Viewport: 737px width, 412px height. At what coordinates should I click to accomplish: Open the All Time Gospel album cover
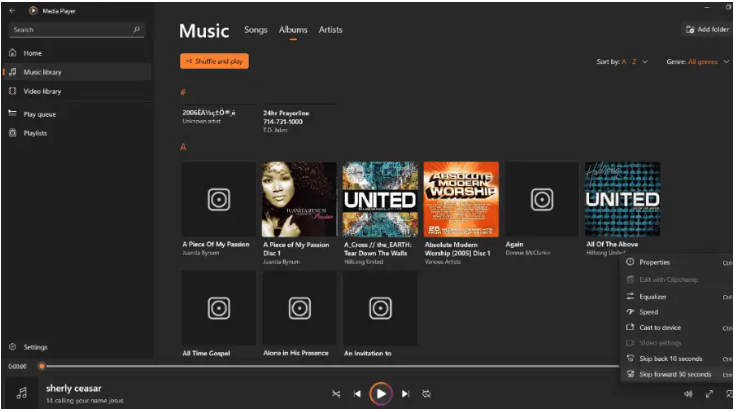219,308
